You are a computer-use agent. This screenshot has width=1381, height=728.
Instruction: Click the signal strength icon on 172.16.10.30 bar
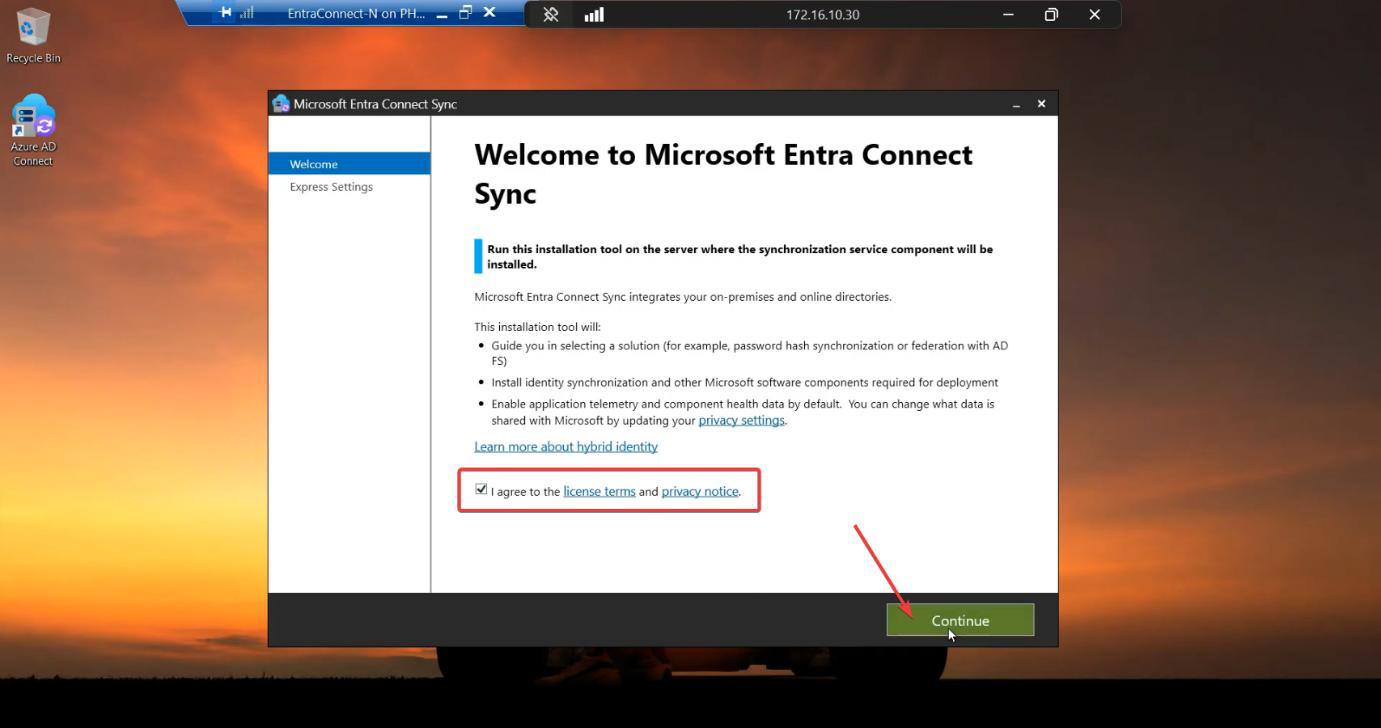(594, 14)
